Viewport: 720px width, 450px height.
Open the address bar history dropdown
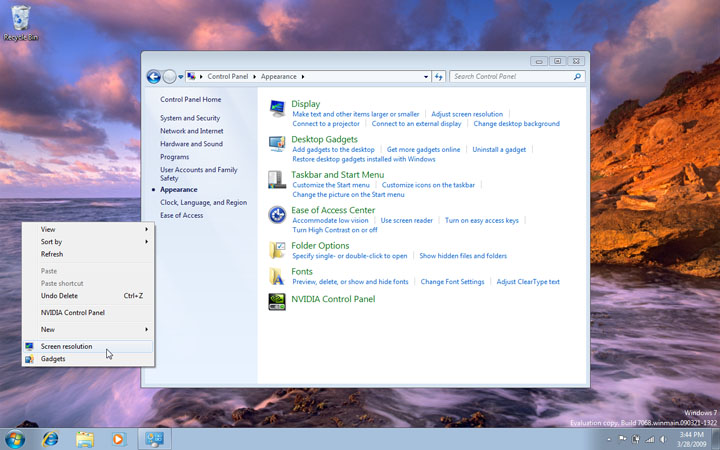pyautogui.click(x=425, y=76)
